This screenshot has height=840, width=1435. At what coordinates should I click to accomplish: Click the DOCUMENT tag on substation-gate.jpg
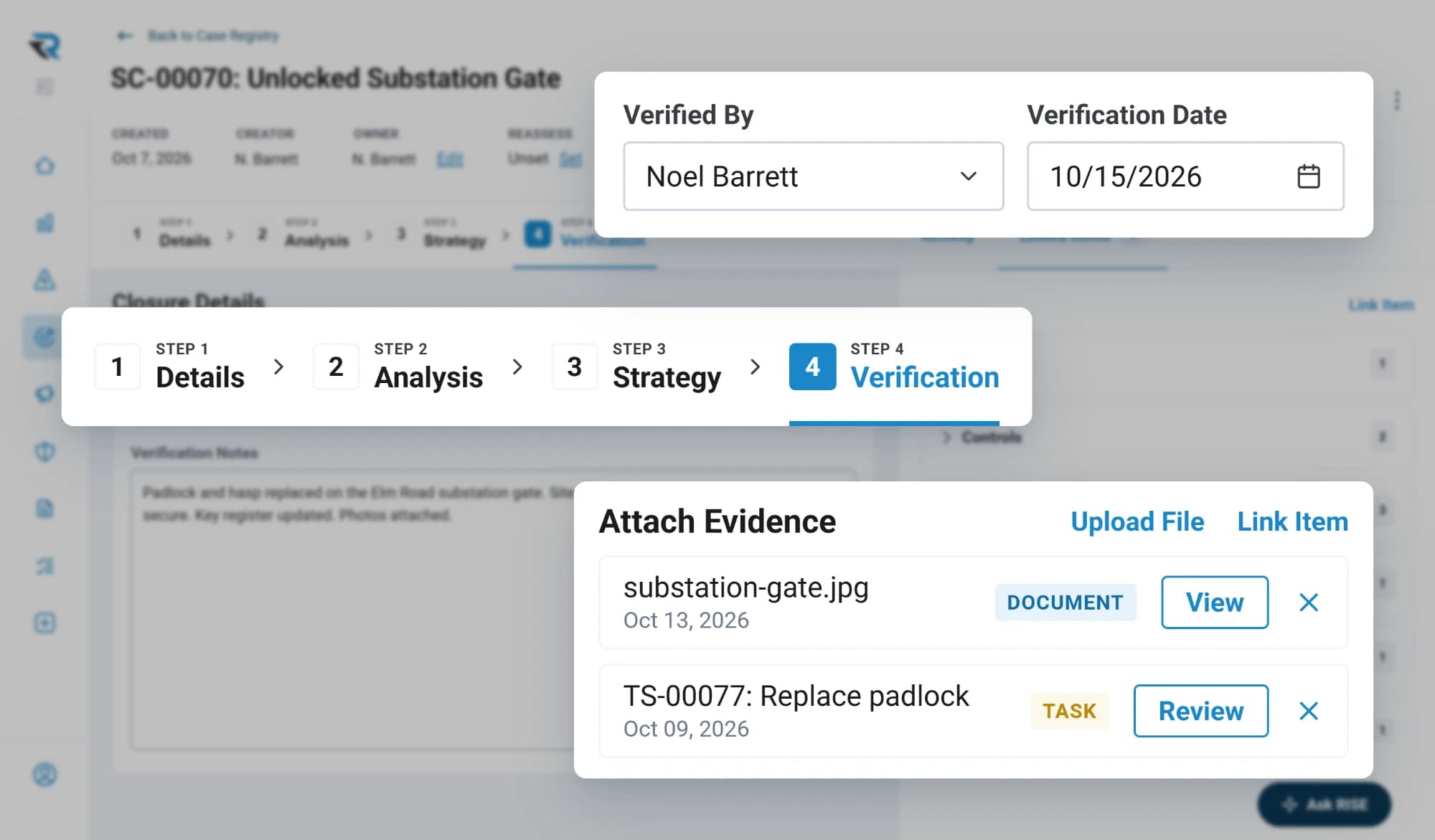click(x=1065, y=603)
